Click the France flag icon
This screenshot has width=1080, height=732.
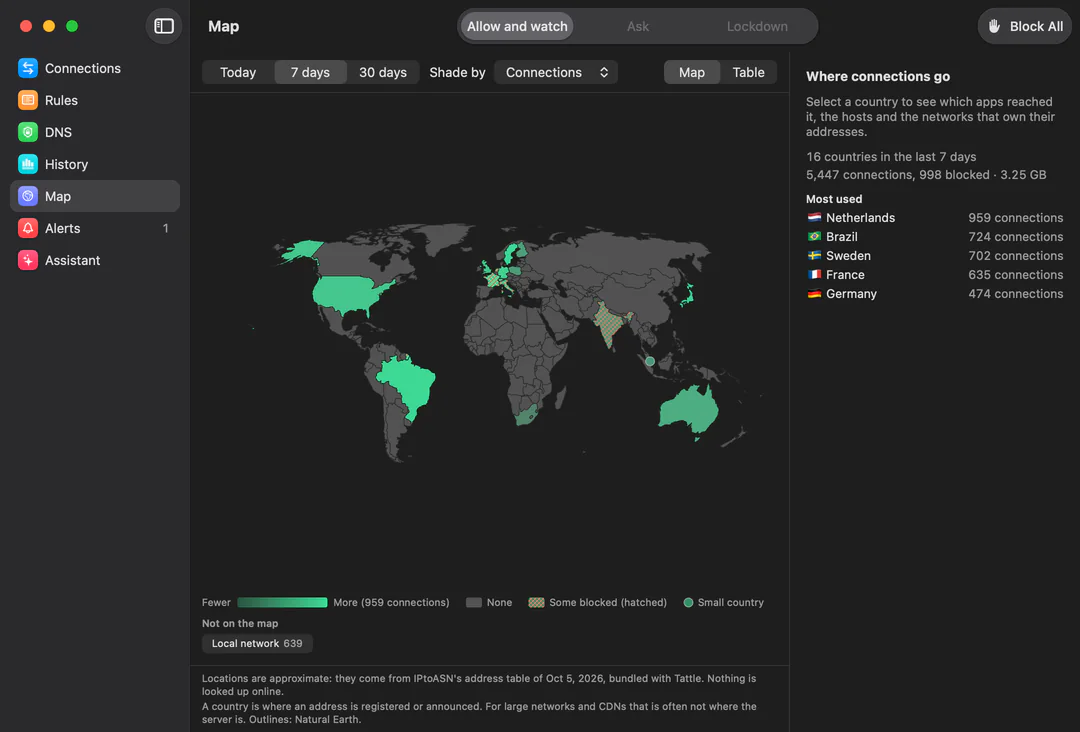814,274
